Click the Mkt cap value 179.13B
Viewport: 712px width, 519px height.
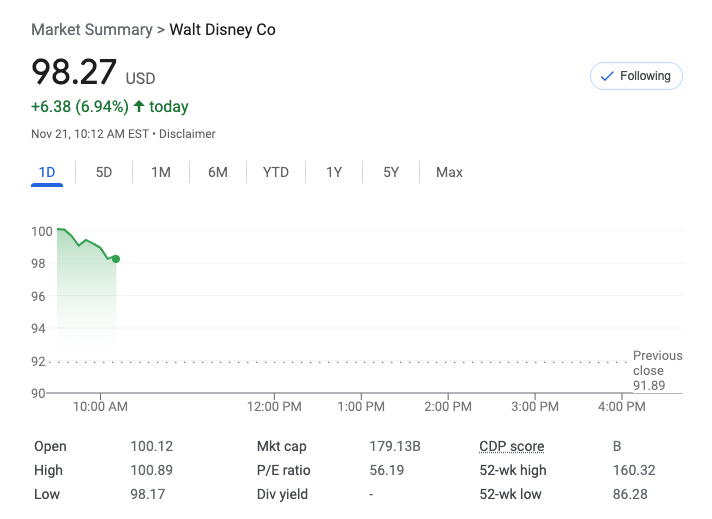tap(395, 447)
